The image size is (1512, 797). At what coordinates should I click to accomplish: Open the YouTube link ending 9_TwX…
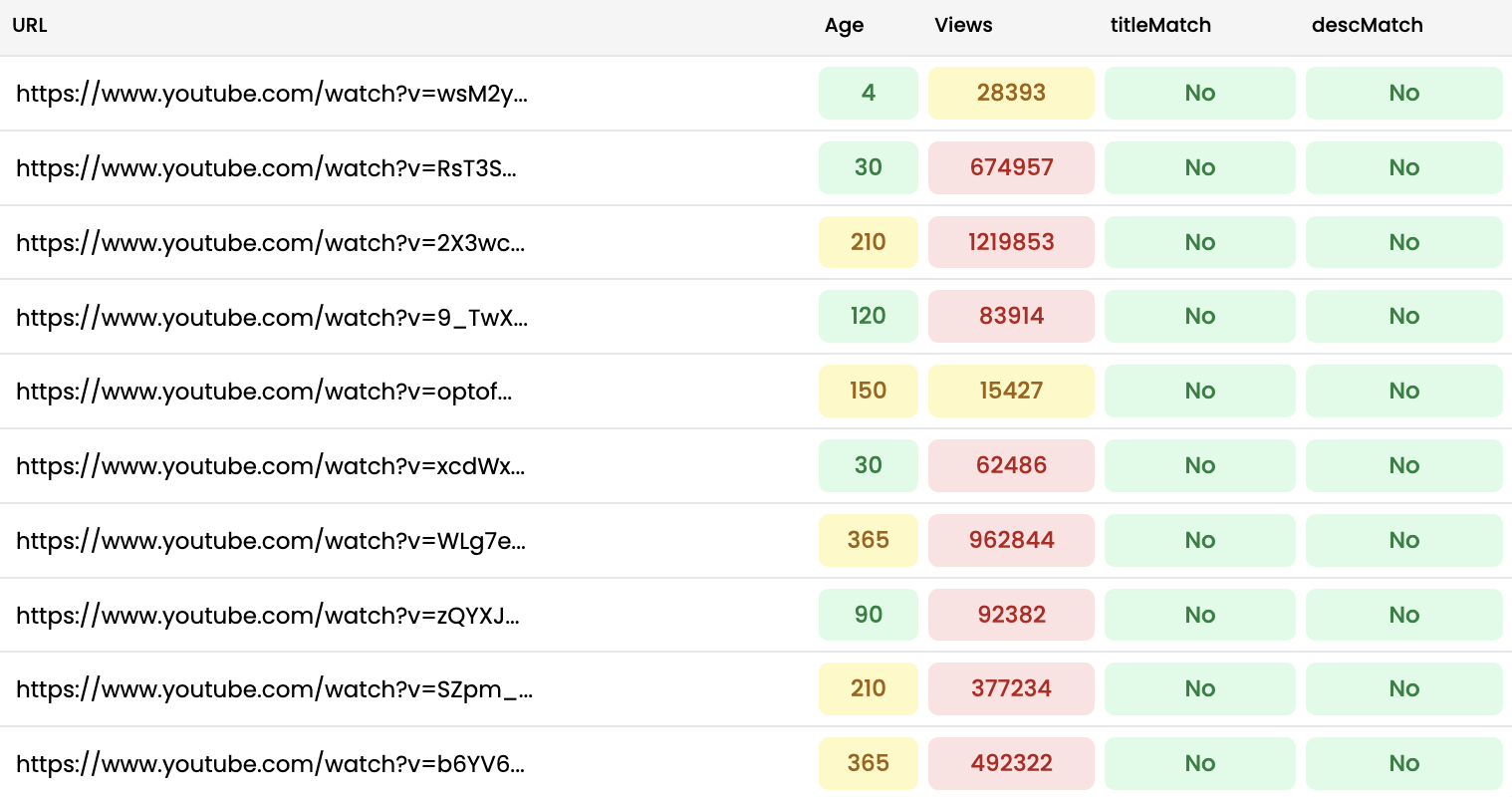(x=272, y=317)
